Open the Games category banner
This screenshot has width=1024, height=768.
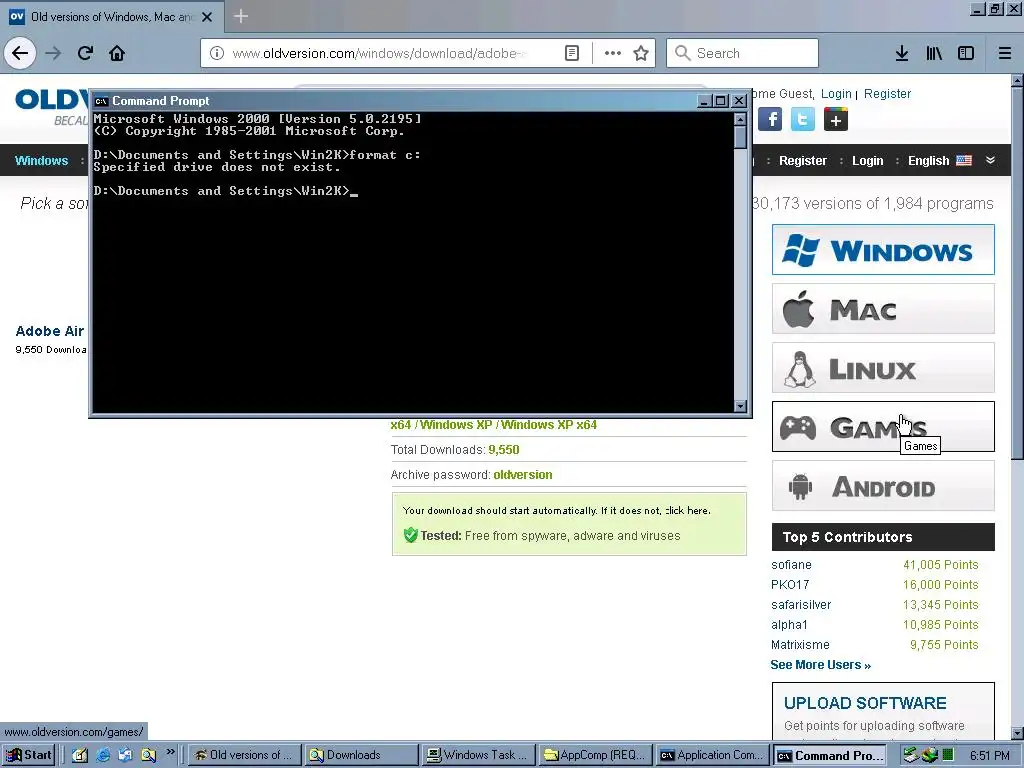point(883,426)
